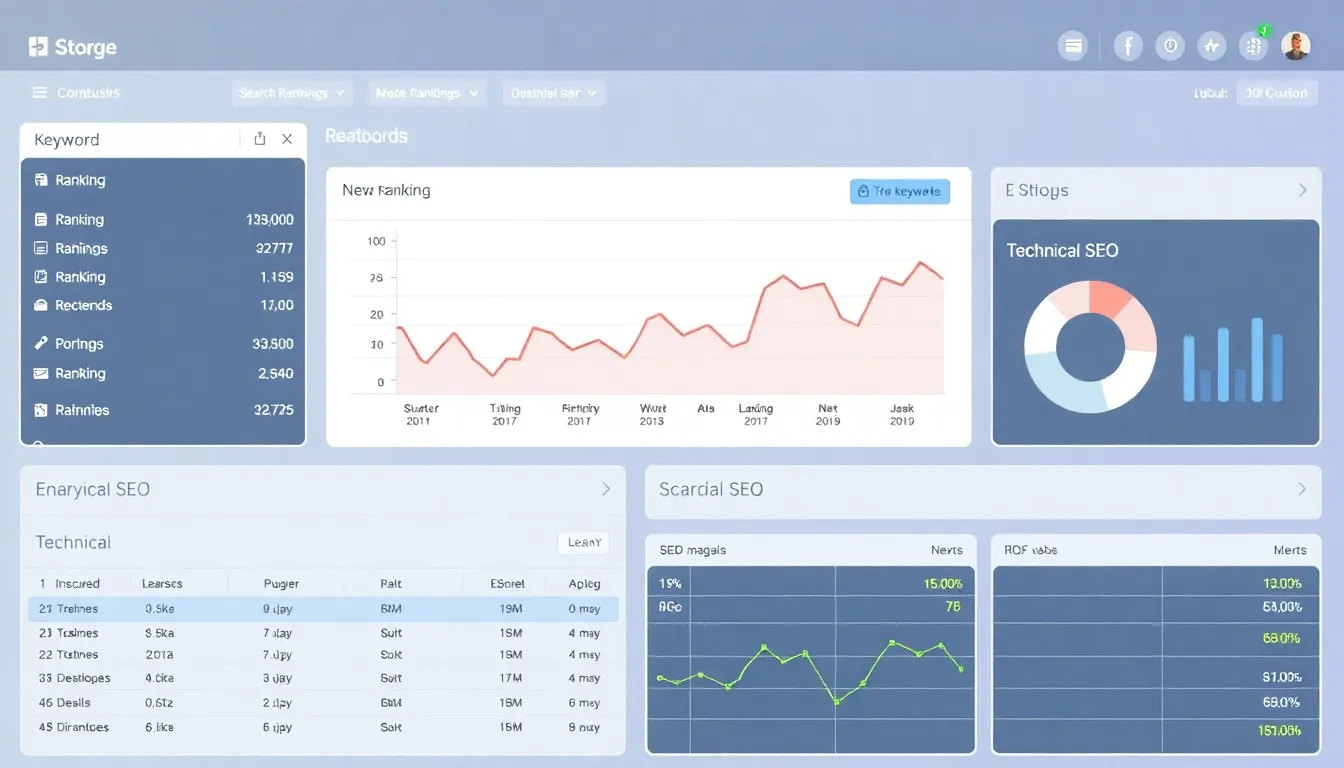Select the 45 Dirantces table row
The image size is (1344, 768).
(323, 727)
